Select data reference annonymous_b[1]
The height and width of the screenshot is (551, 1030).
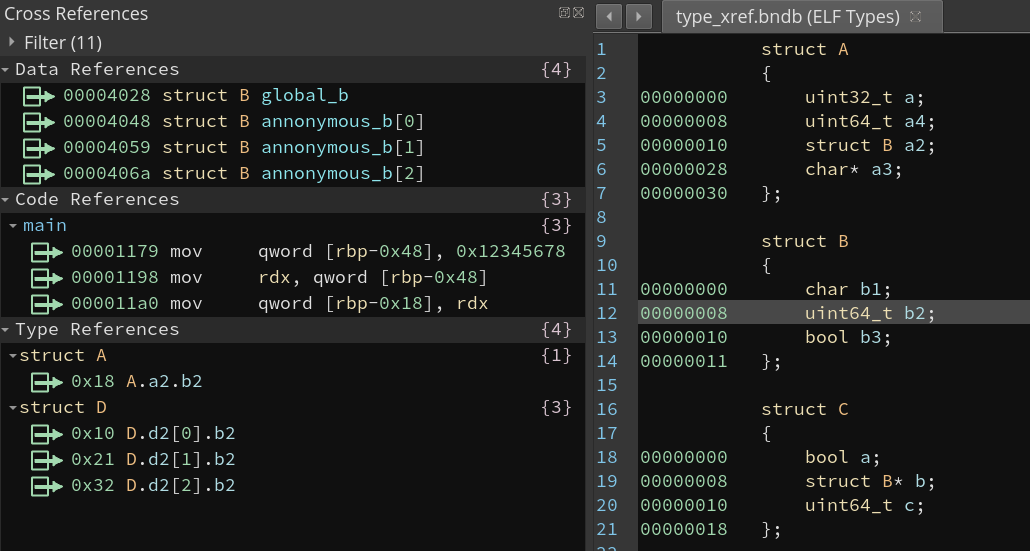[x=292, y=148]
